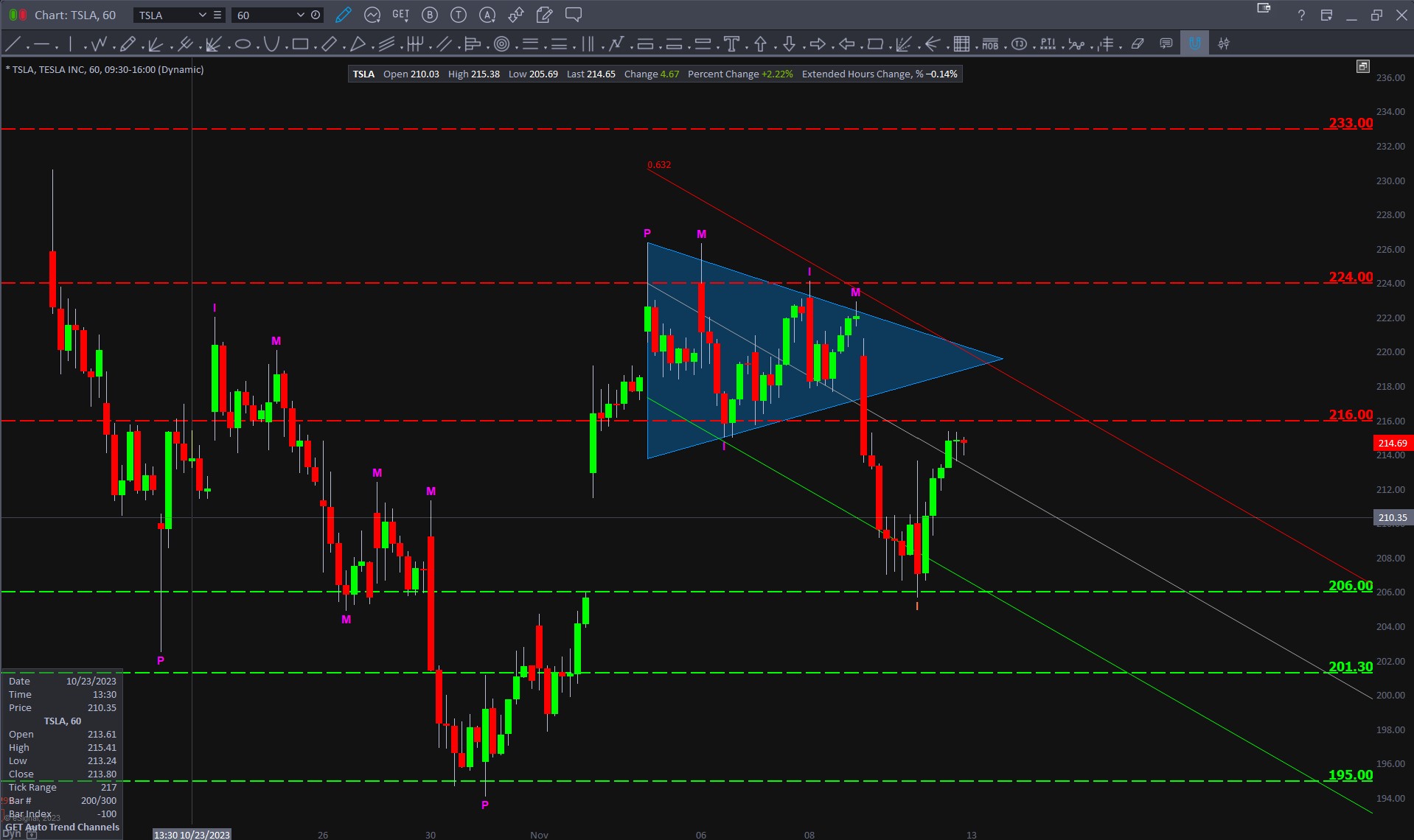This screenshot has height=840, width=1414.
Task: Open the symbol list menu icon
Action: pyautogui.click(x=217, y=15)
